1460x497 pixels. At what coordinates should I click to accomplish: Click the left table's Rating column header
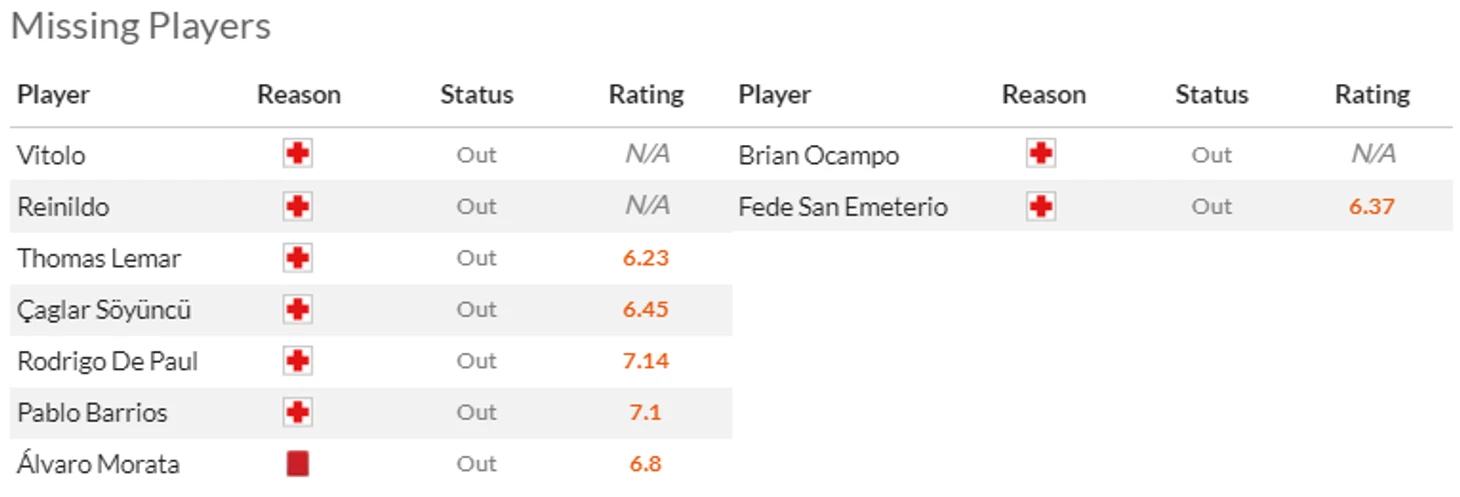tap(646, 95)
